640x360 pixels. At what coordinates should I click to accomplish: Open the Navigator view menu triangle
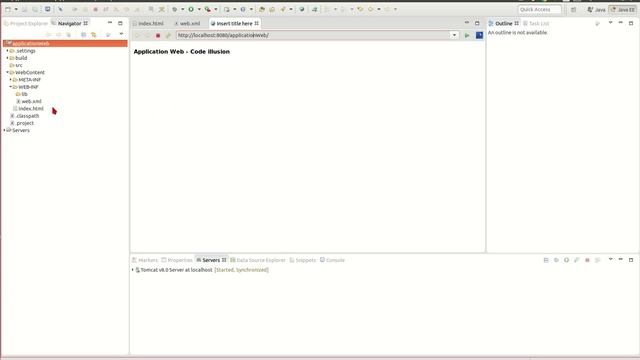(x=121, y=34)
